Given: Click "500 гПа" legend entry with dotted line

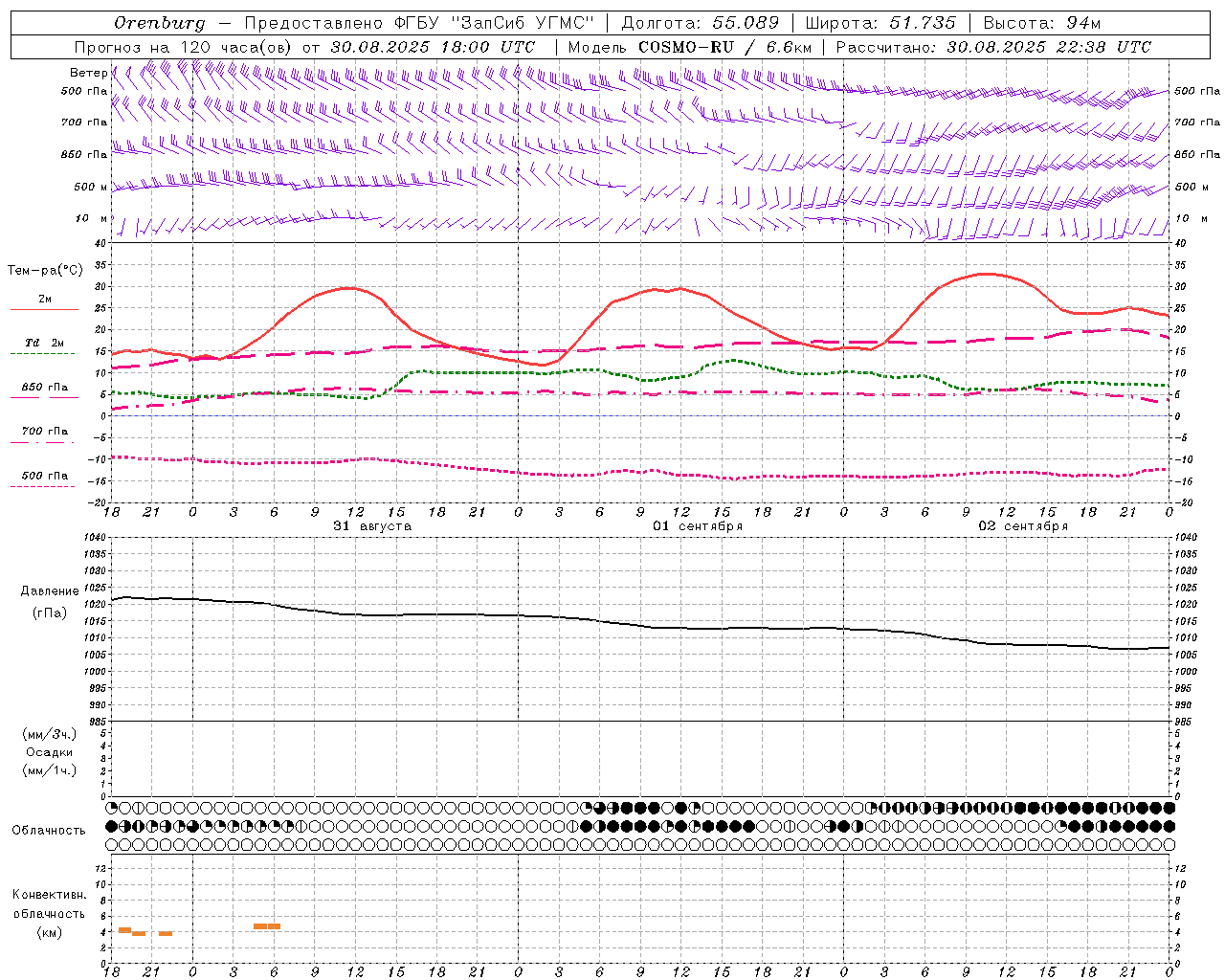Looking at the screenshot, I should pyautogui.click(x=44, y=476).
